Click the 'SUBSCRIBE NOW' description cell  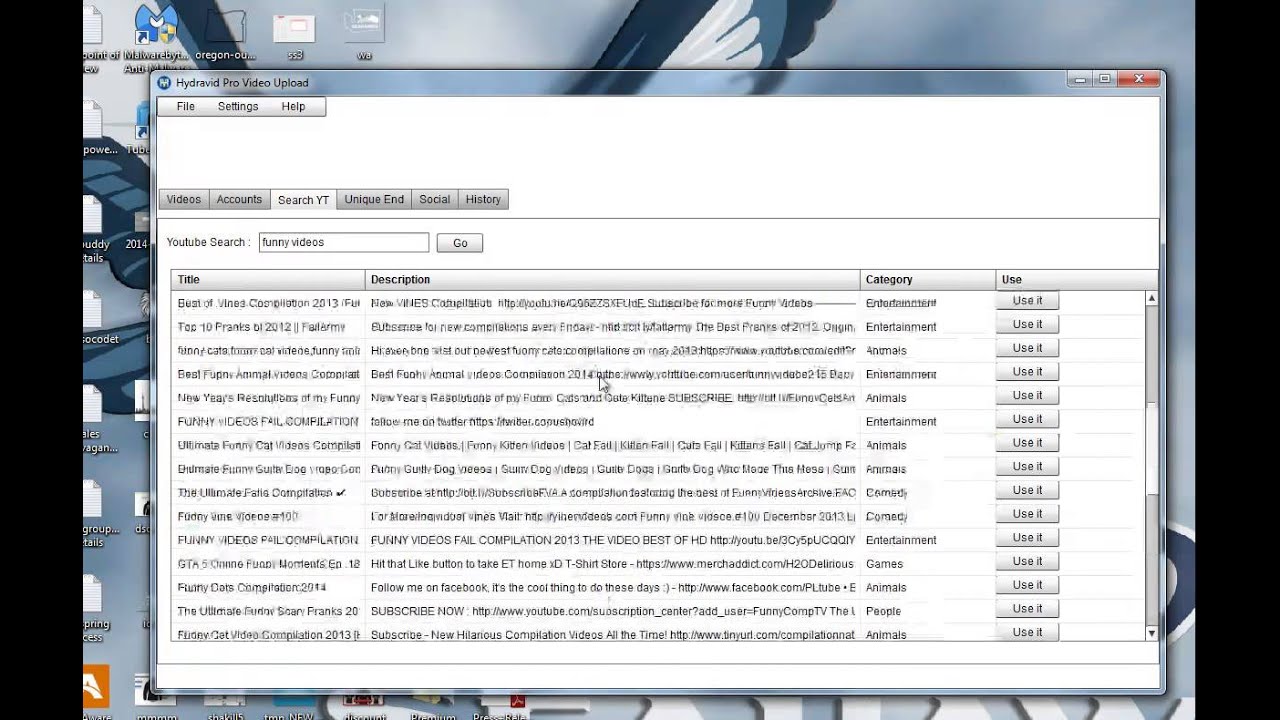pyautogui.click(x=612, y=611)
